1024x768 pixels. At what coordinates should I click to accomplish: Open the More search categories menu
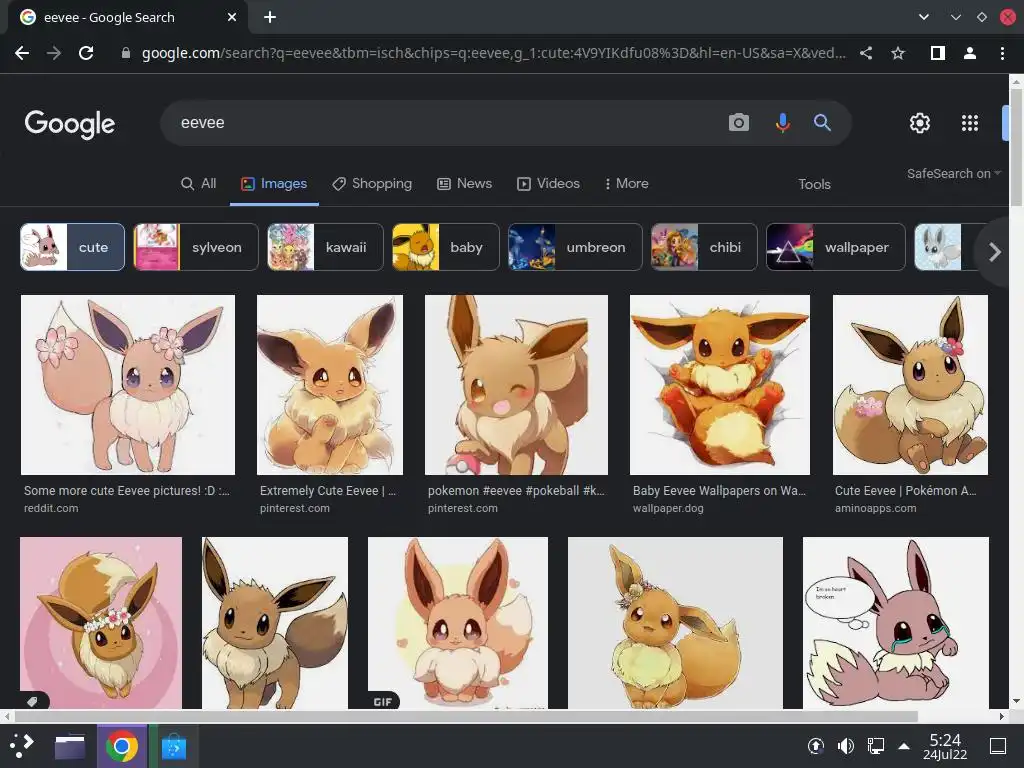[626, 184]
